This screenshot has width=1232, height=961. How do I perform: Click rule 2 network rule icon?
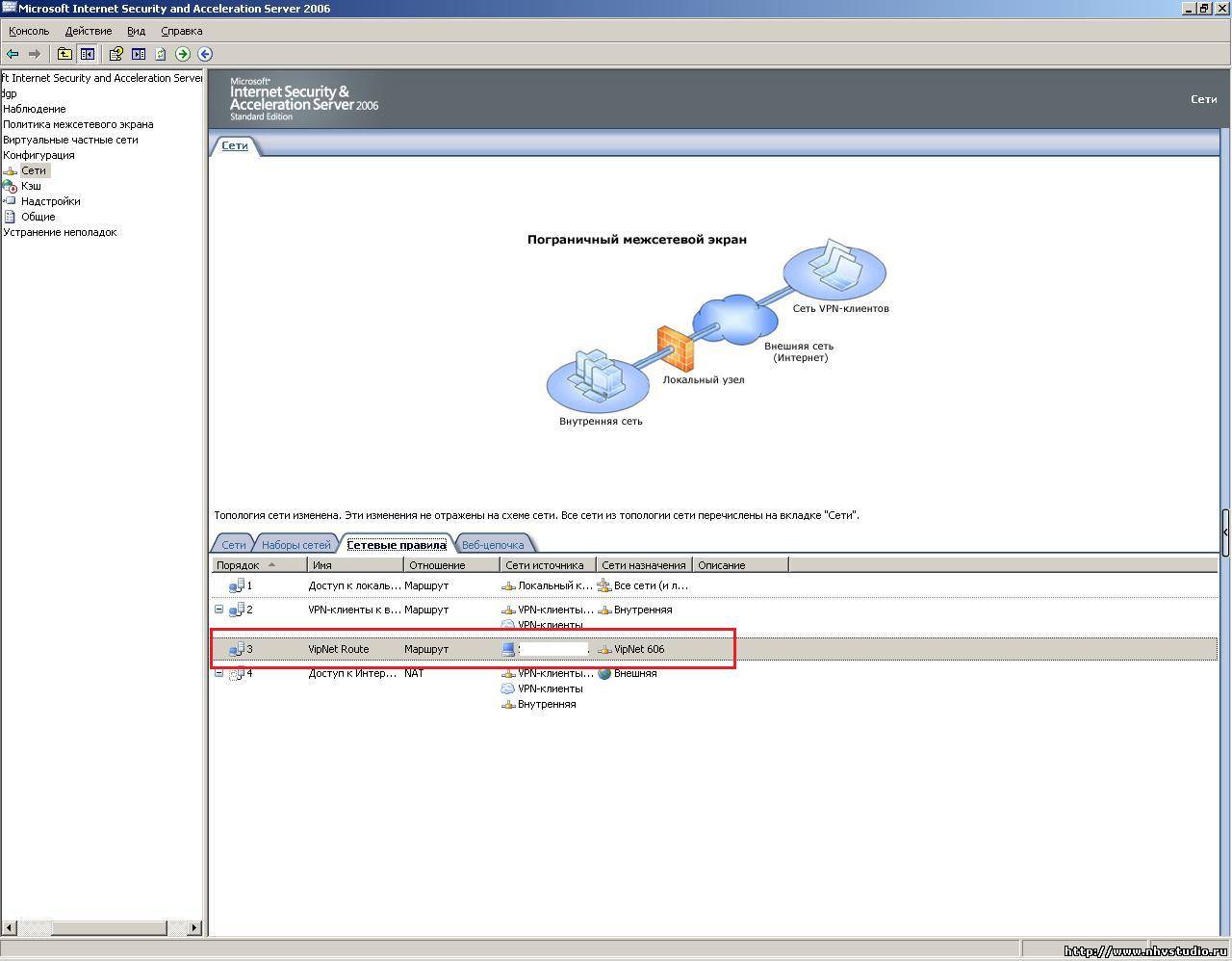click(x=237, y=610)
